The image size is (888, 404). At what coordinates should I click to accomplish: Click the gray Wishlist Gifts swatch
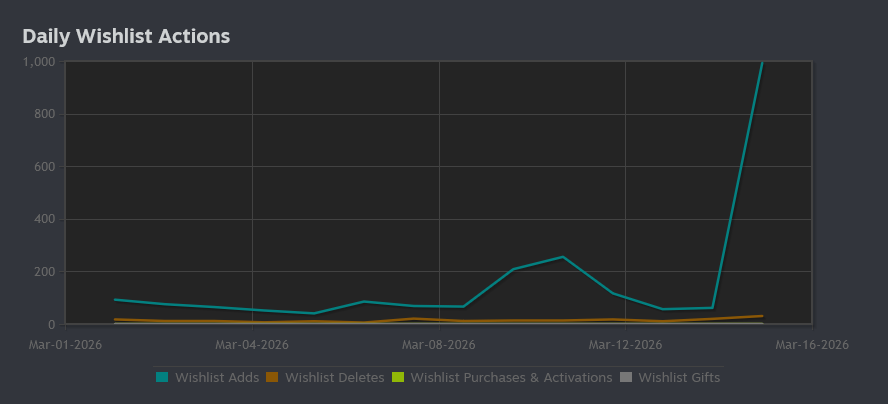pos(626,377)
